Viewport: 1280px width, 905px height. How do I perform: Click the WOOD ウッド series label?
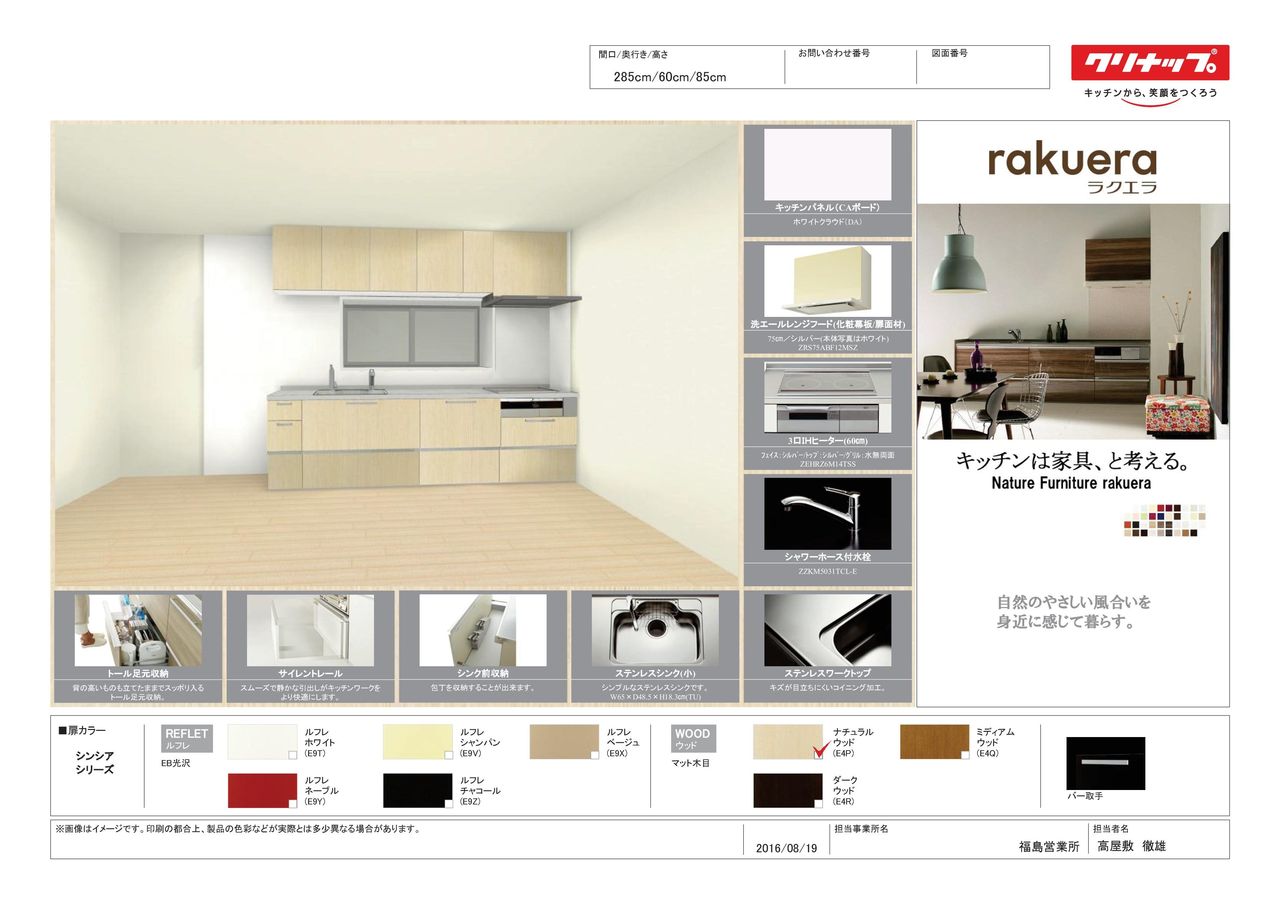[x=692, y=739]
